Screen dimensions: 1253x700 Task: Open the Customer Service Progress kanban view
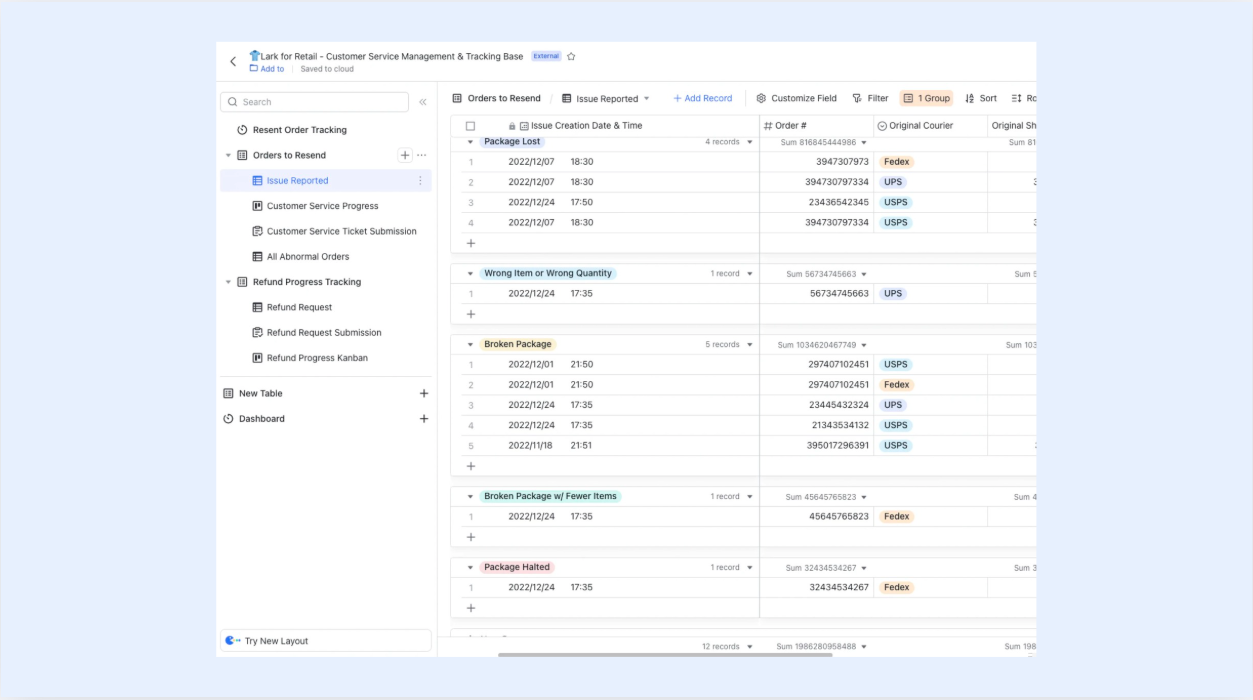click(x=323, y=206)
